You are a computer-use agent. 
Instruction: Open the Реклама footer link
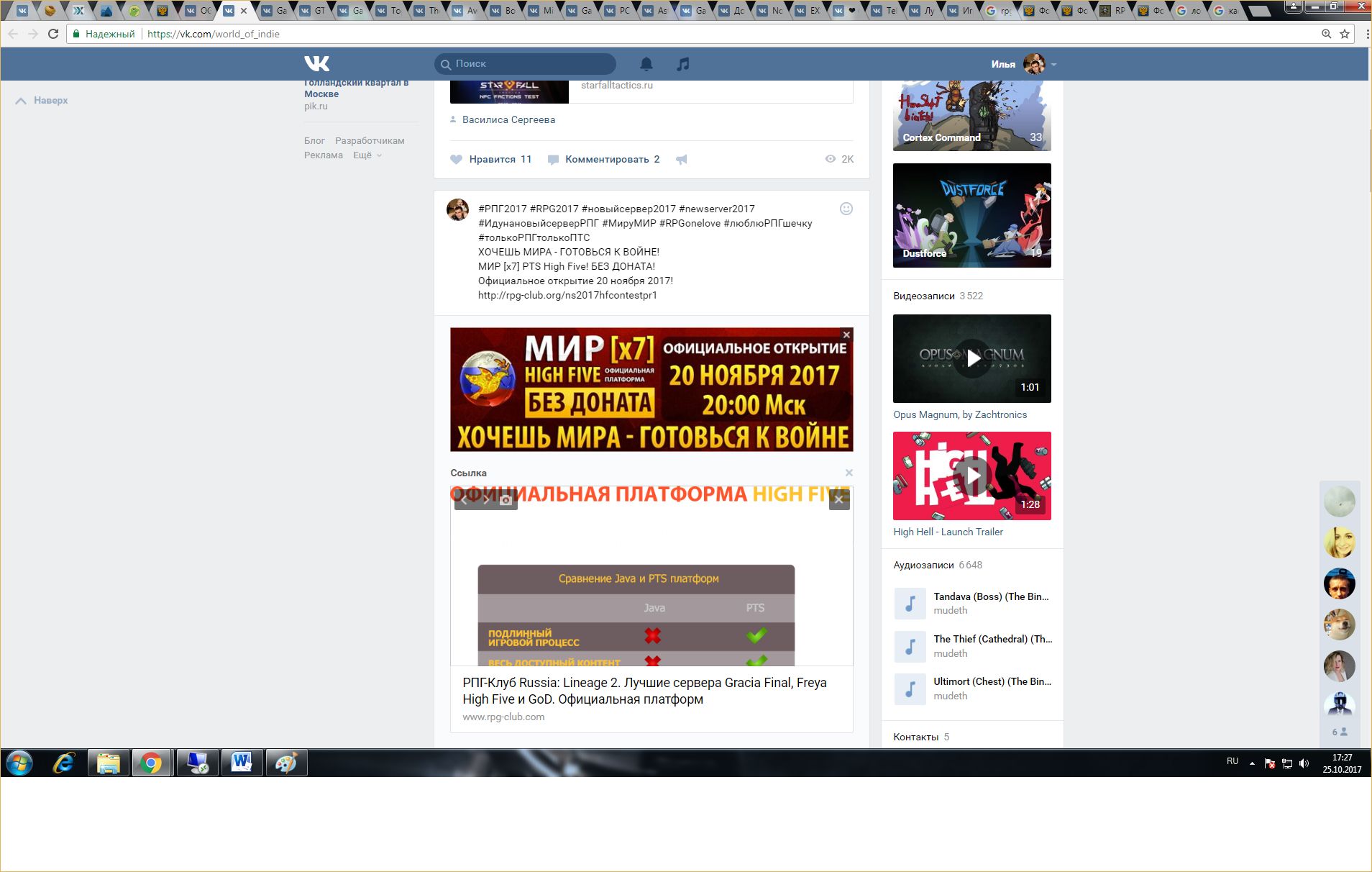(x=324, y=155)
